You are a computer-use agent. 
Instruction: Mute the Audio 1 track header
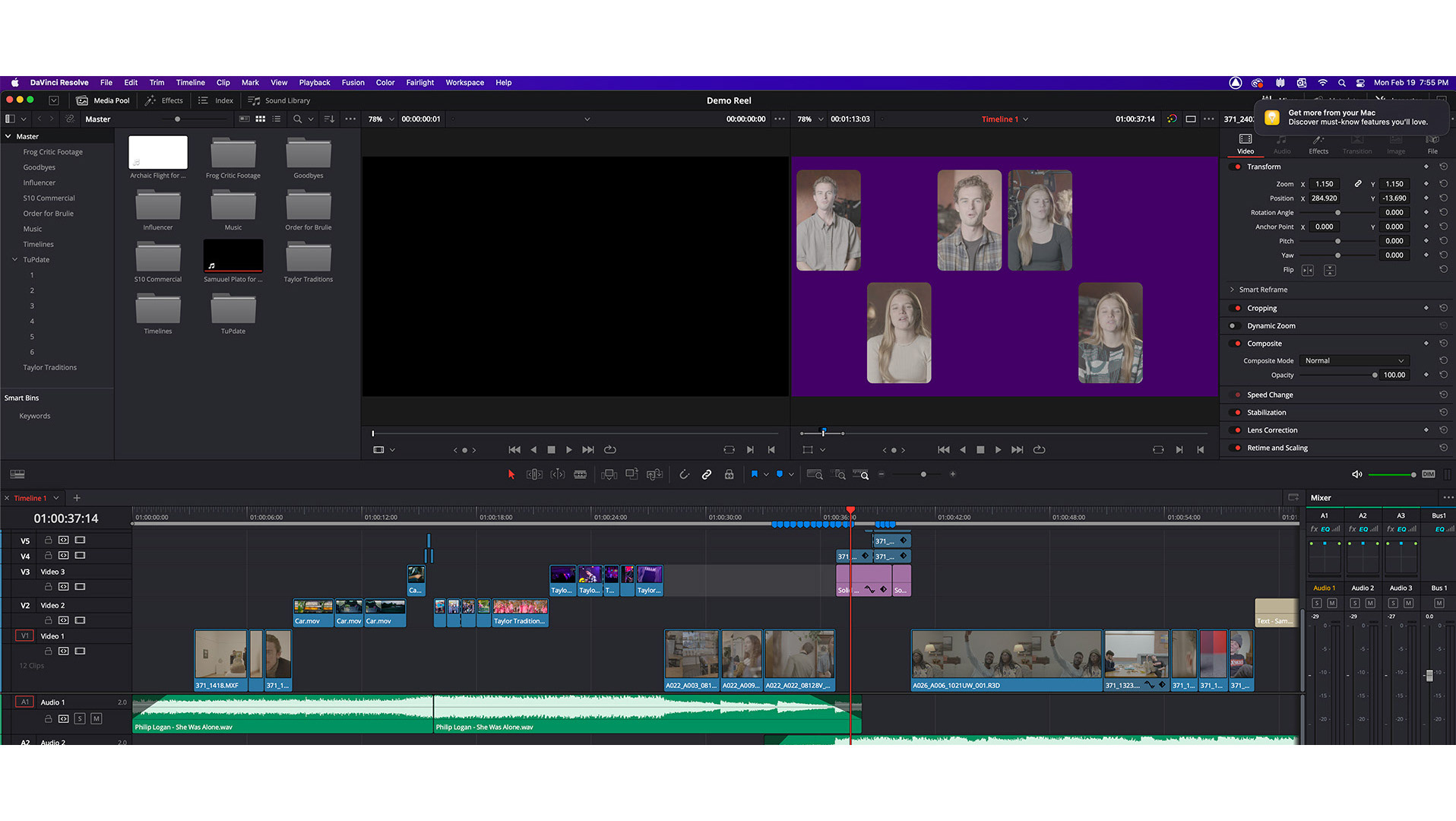97,718
